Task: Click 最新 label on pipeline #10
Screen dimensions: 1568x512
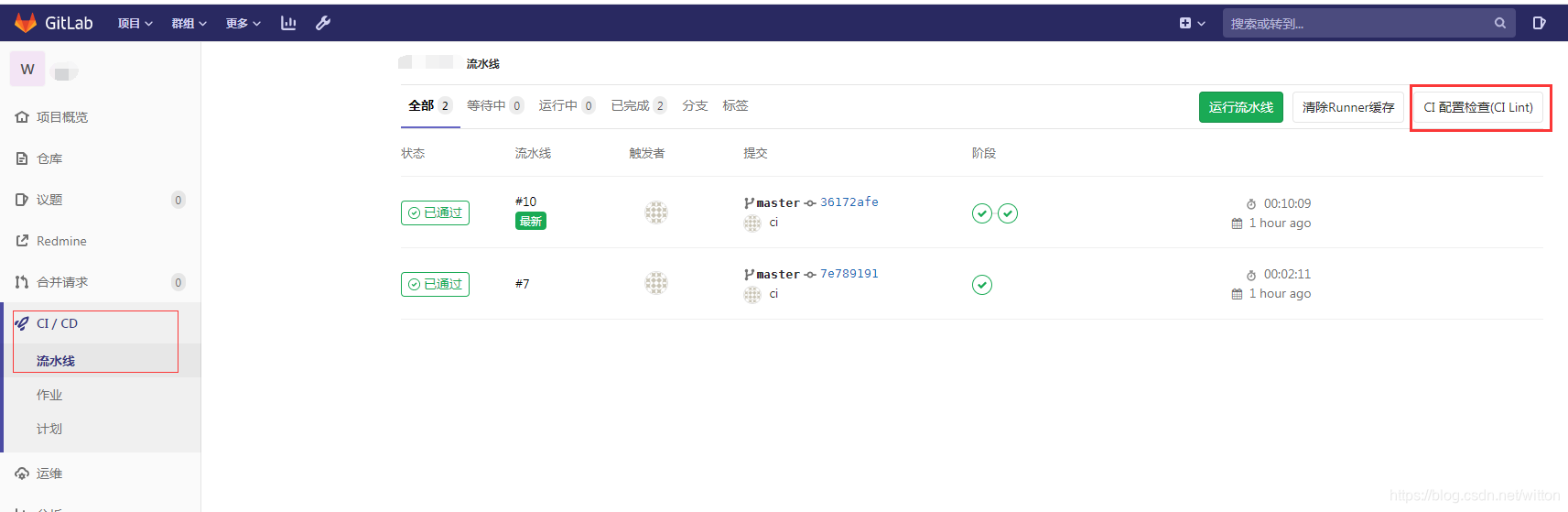Action: tap(531, 221)
